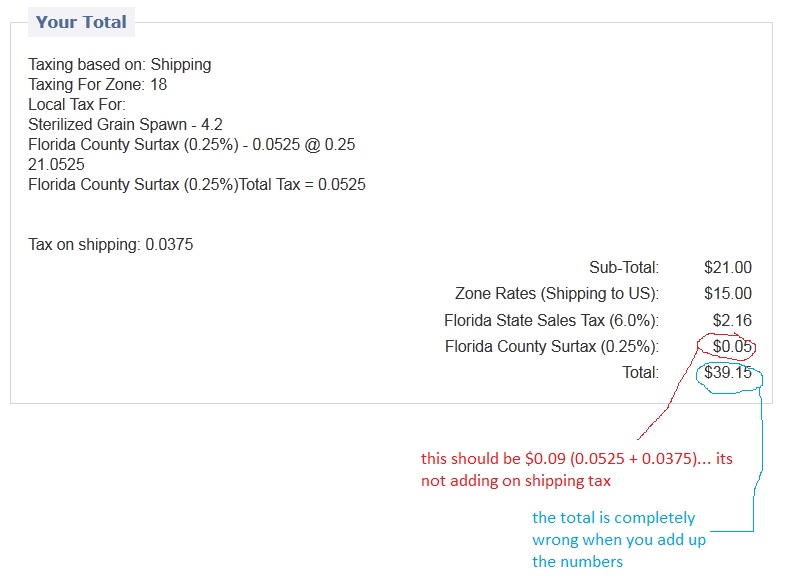Click the 'Taxing based on: Shipping' line
Image resolution: width=787 pixels, height=581 pixels.
coord(119,65)
